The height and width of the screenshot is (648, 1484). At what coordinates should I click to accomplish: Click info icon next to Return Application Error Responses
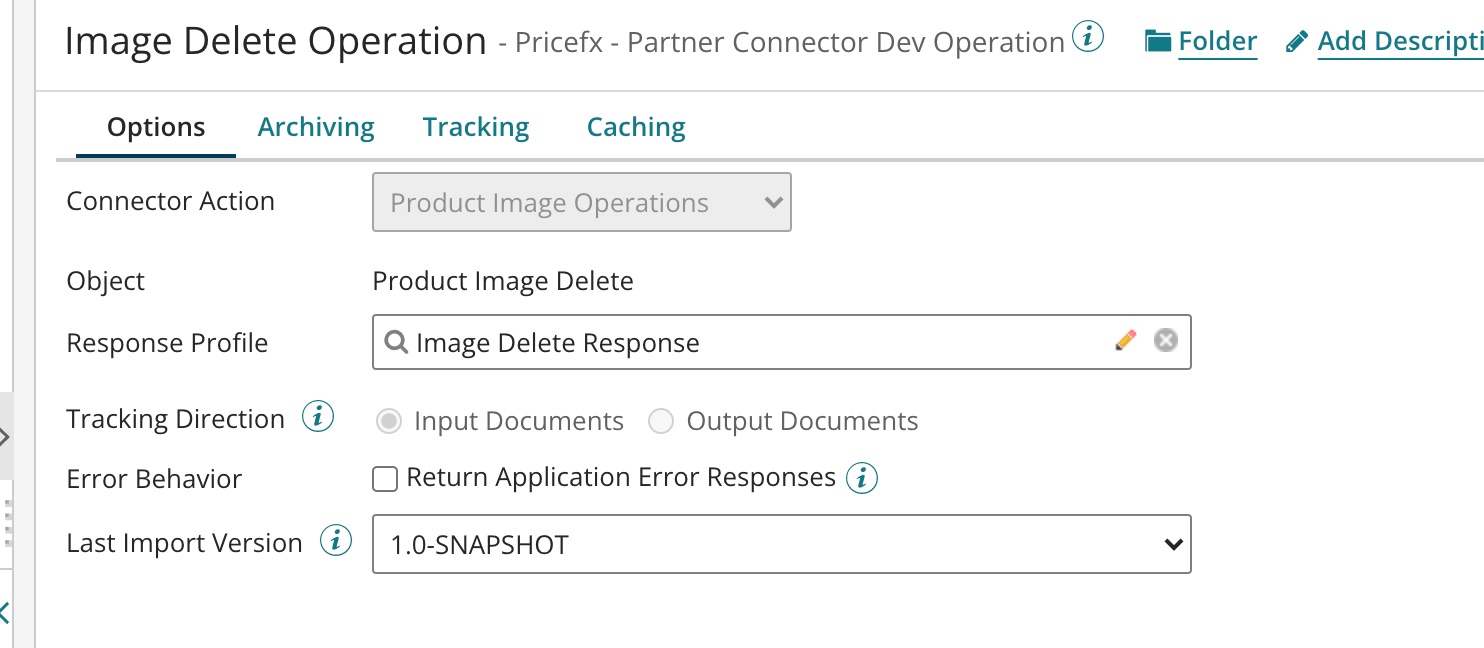[x=862, y=478]
